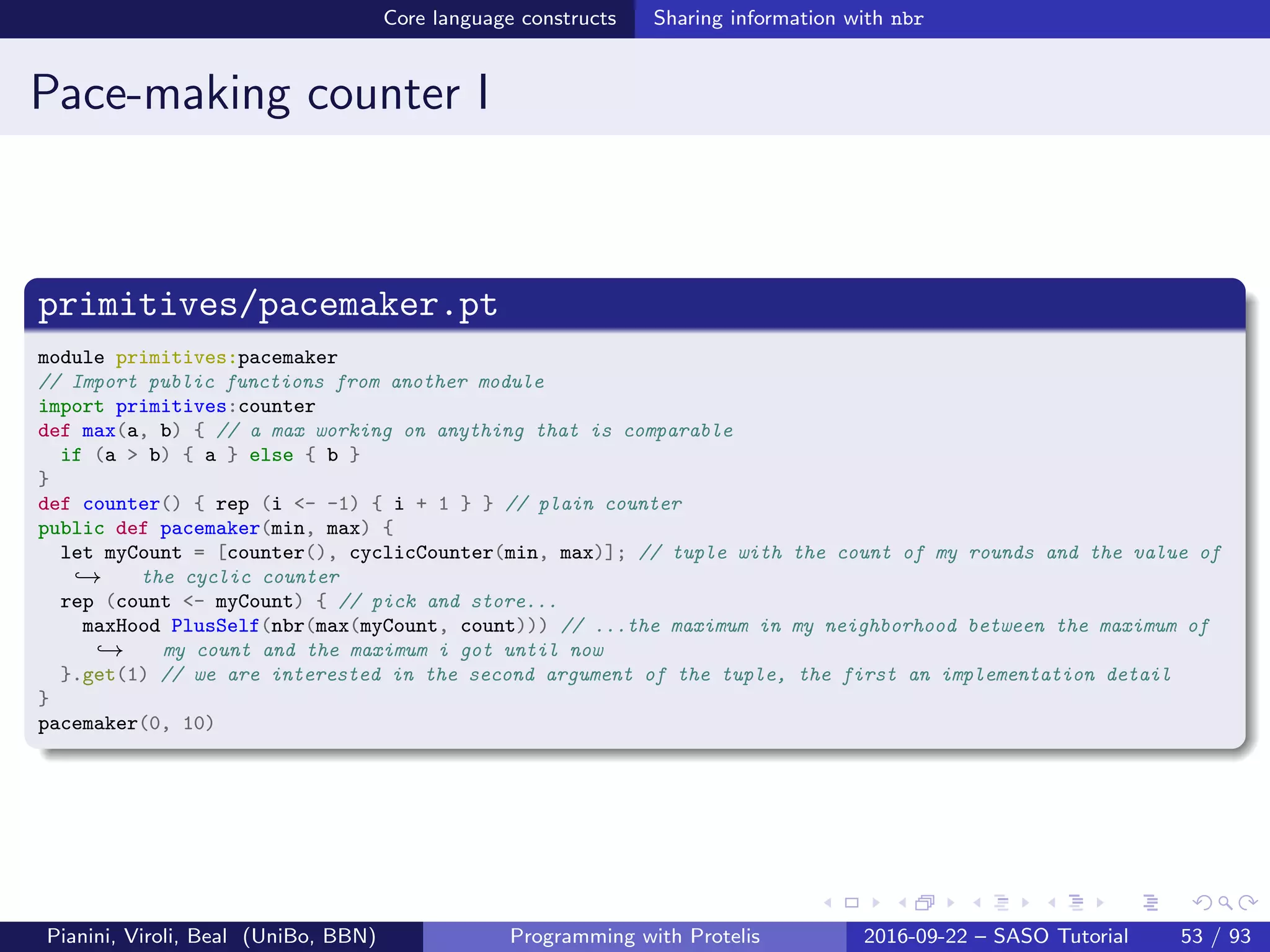Click public def pacemaker(min, max) line
1270x952 pixels.
pos(216,528)
